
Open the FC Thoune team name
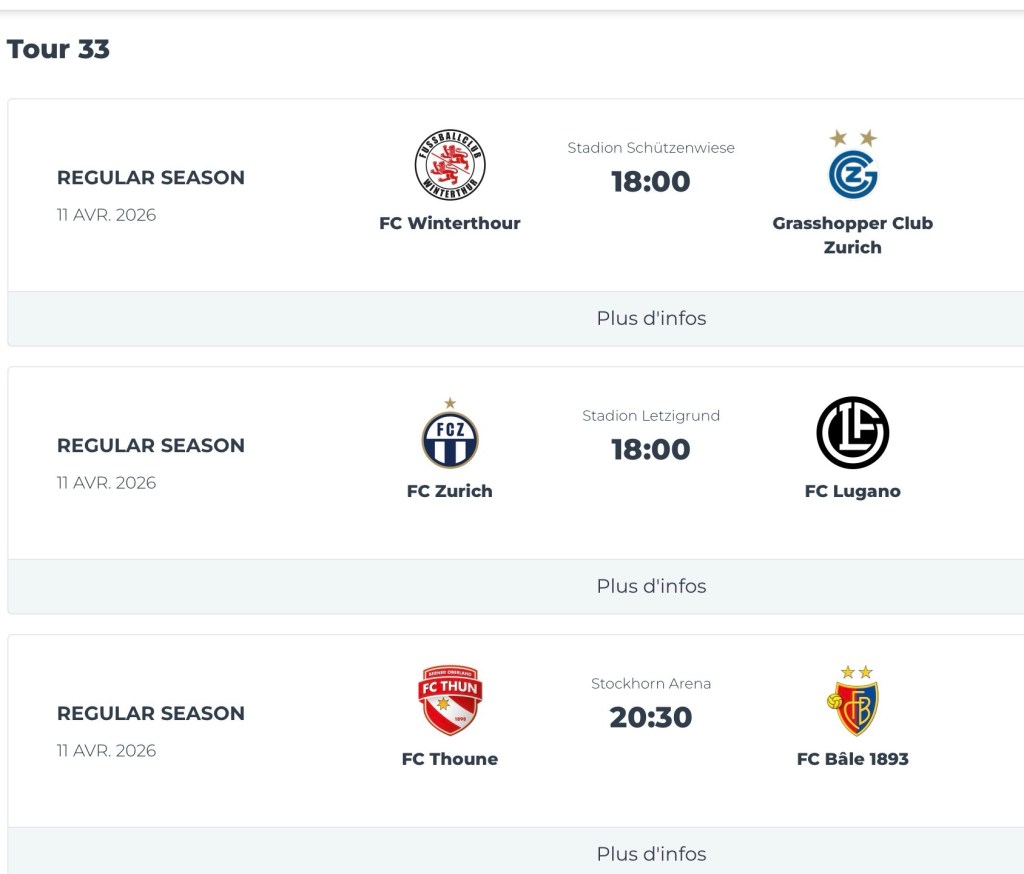coord(450,759)
